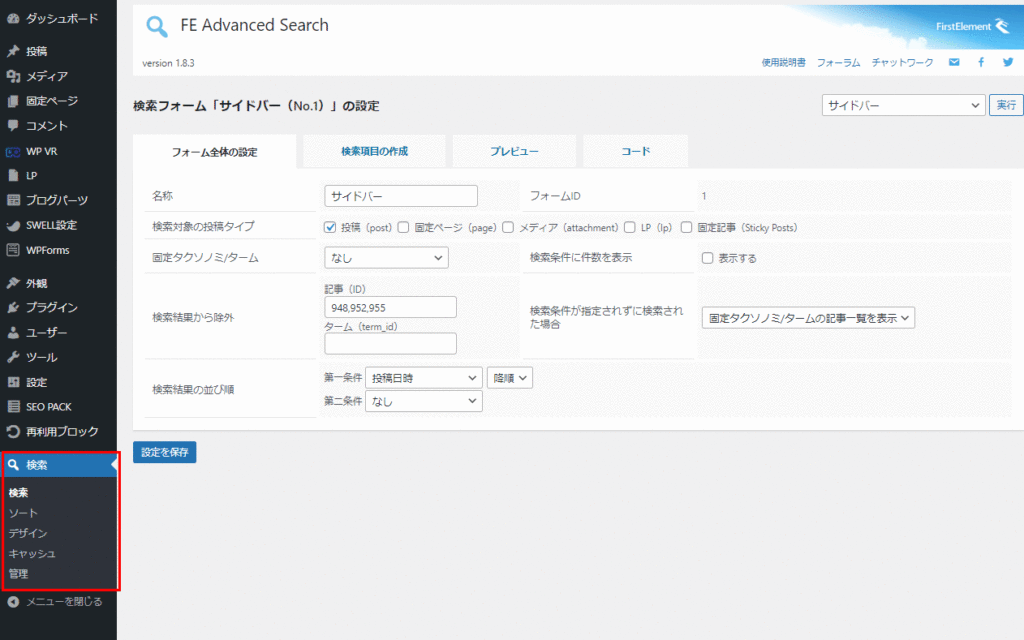1024x640 pixels.
Task: Click the 設定を保存 button
Action: (165, 452)
